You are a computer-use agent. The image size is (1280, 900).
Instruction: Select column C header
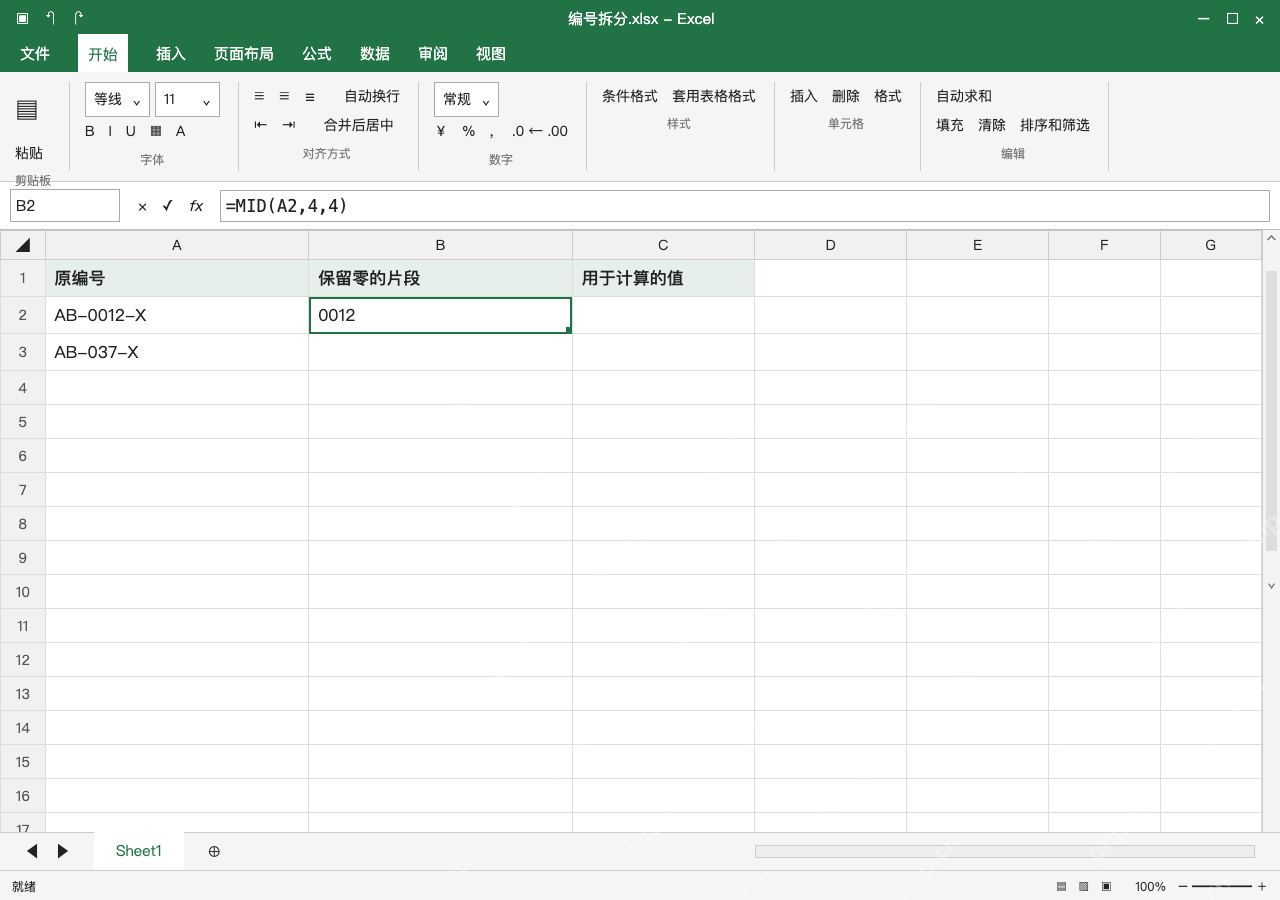(663, 245)
